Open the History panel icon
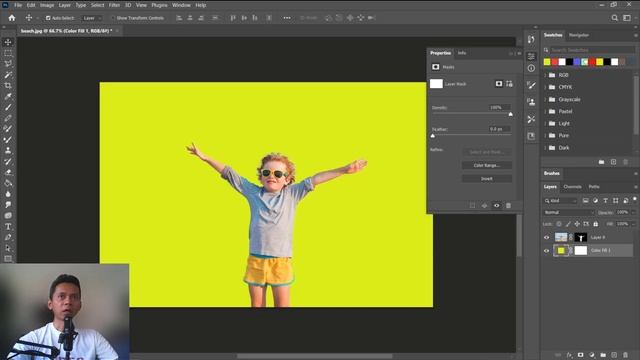 [x=531, y=39]
